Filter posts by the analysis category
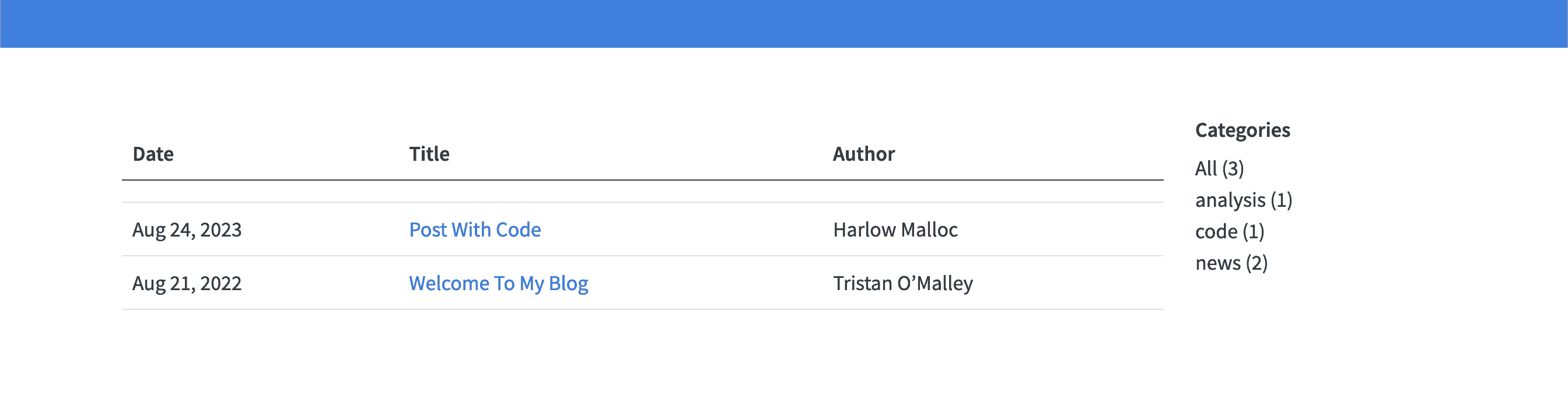The width and height of the screenshot is (1568, 402). coord(1243,200)
